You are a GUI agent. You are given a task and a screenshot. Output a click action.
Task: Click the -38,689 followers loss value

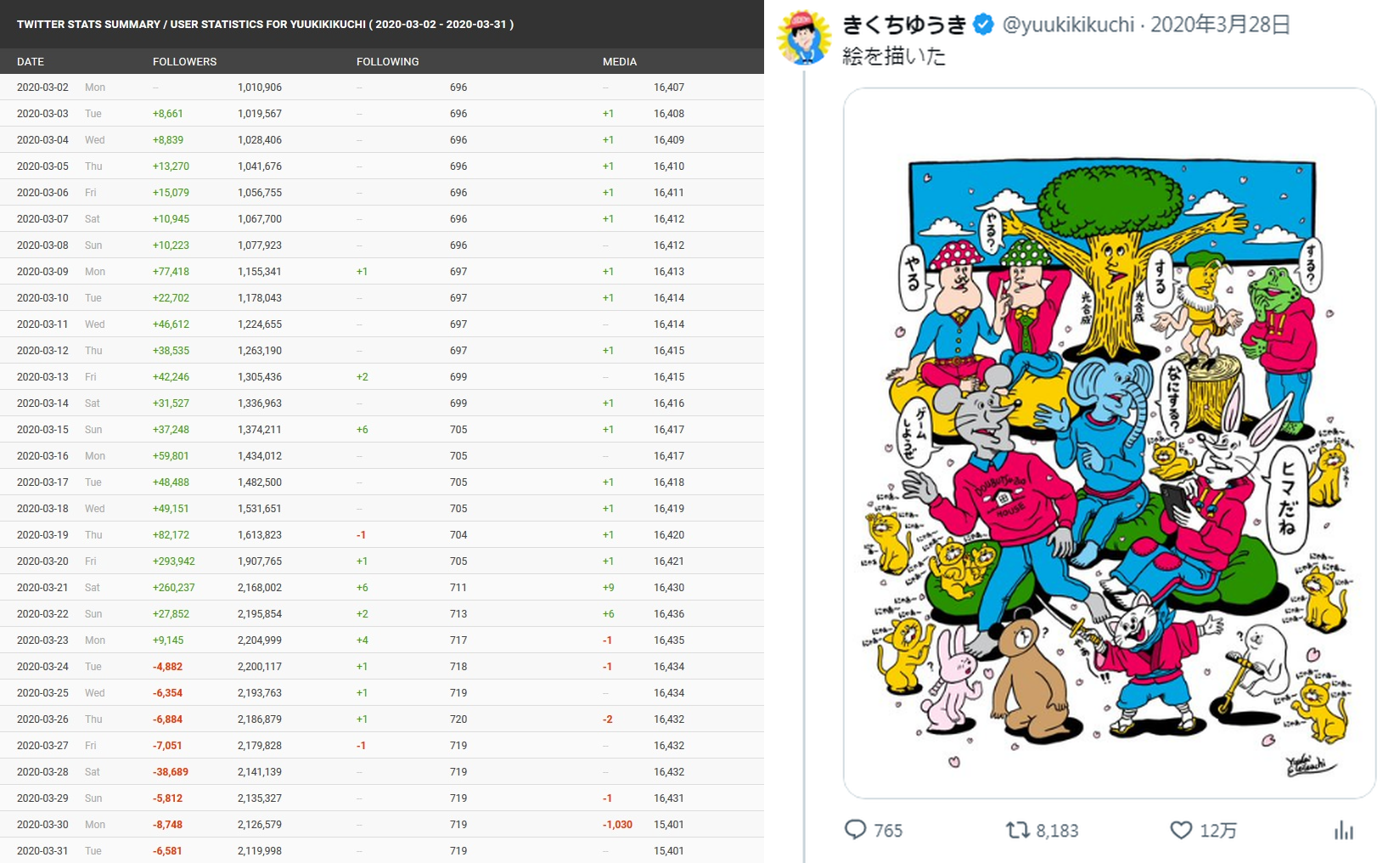171,772
